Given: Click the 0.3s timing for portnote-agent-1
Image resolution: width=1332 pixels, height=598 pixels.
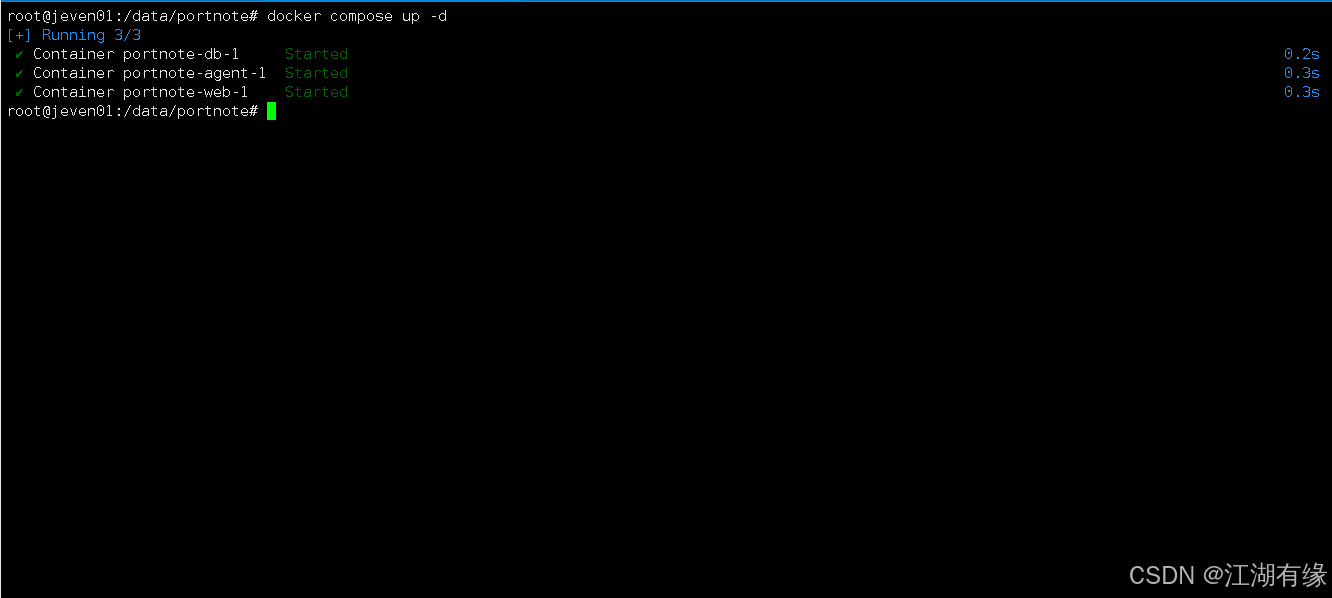Looking at the screenshot, I should 1302,73.
